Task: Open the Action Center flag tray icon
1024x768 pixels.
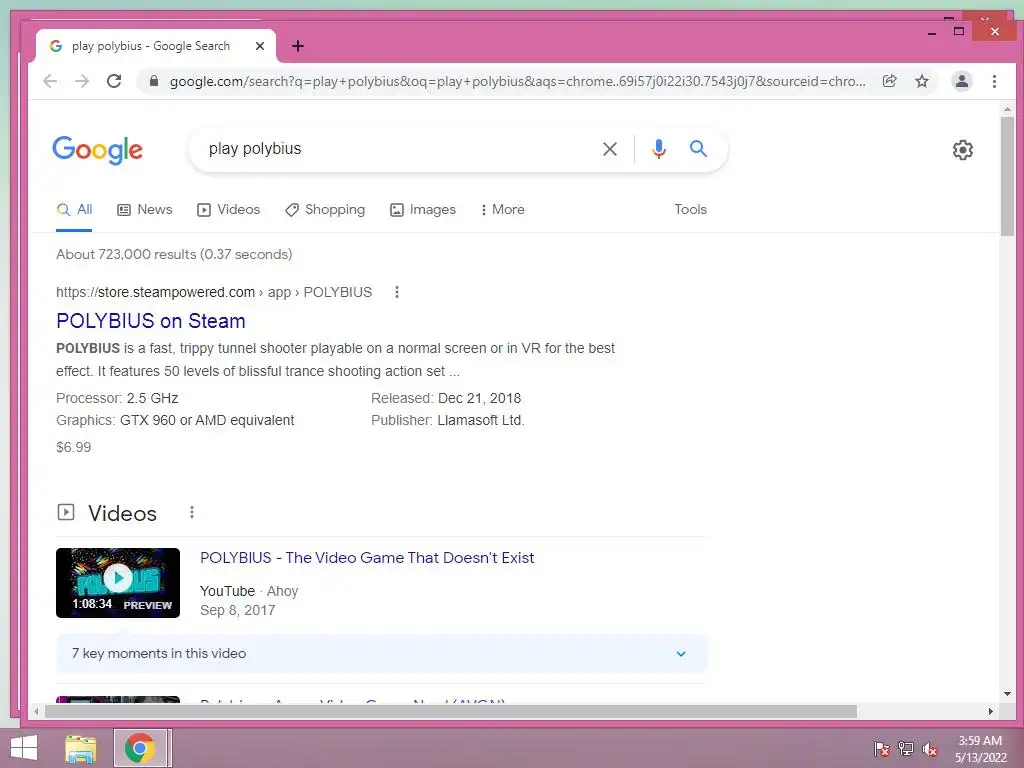Action: 882,748
